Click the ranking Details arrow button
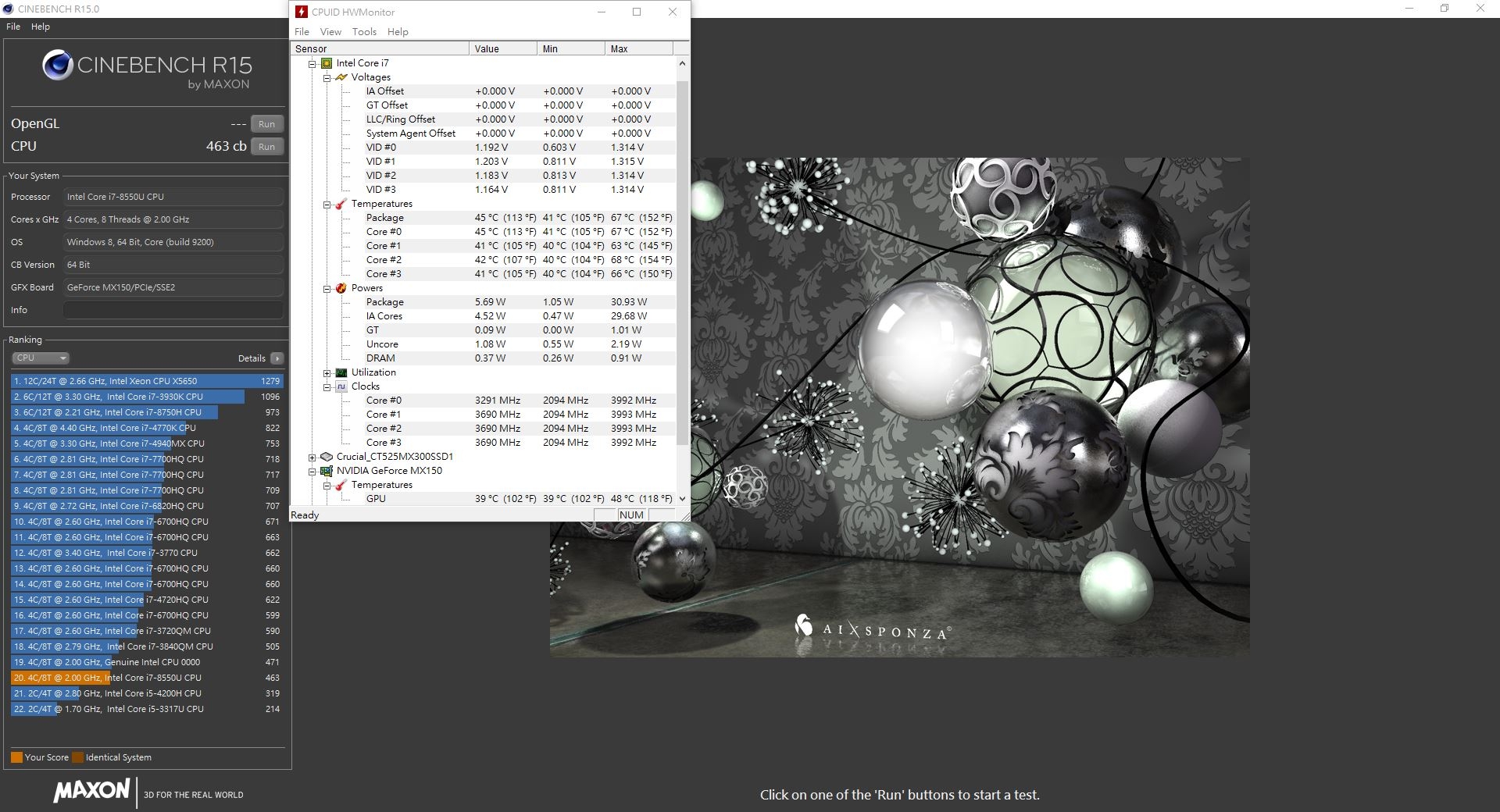The height and width of the screenshot is (812, 1500). tap(277, 358)
